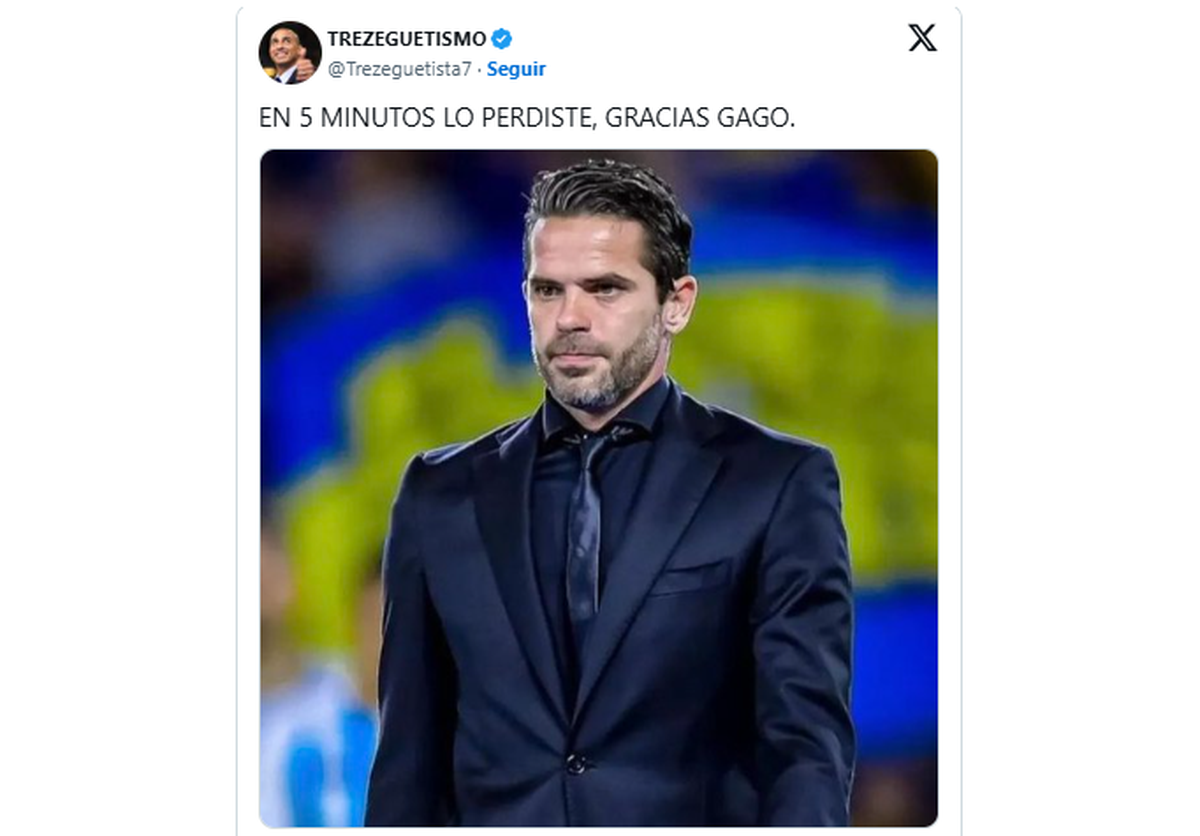Follow @Trezeguetista7 via the Seguir link
This screenshot has height=836, width=1200.
514,69
